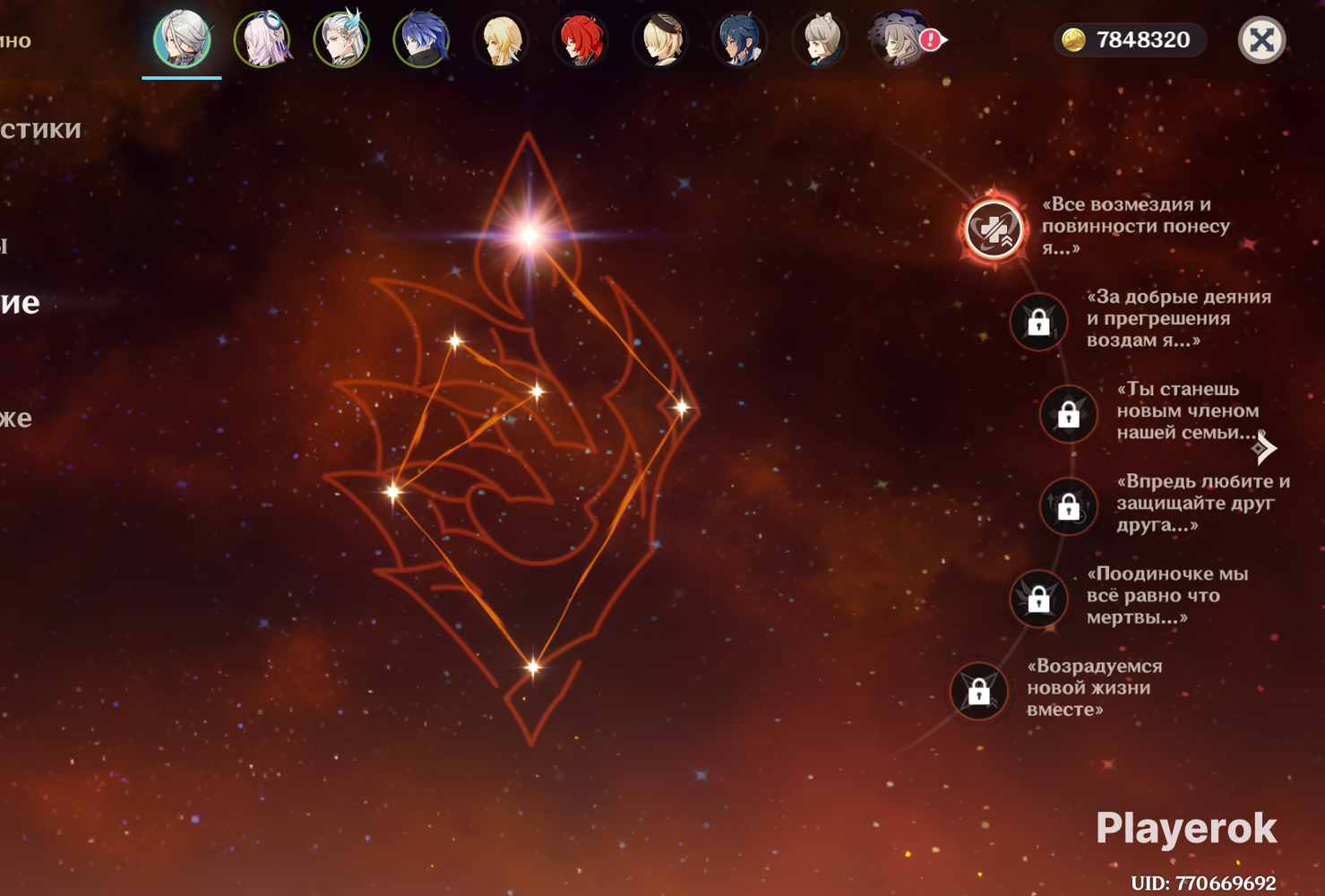
Task: Select the locked node beside «За добрые деяния»
Action: [x=1038, y=322]
